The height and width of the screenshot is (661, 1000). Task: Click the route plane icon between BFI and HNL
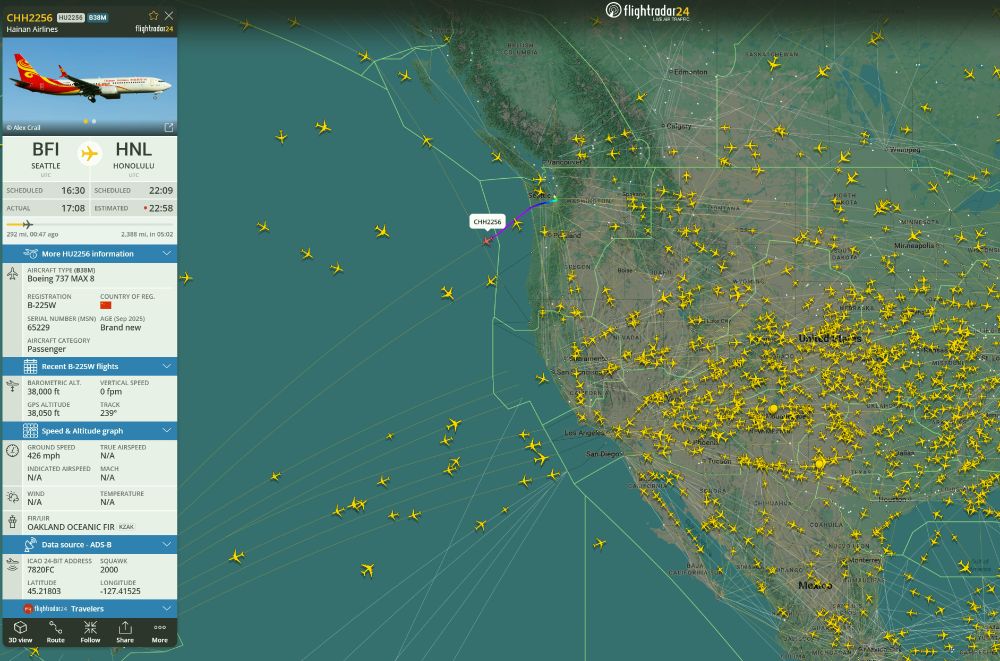90,154
